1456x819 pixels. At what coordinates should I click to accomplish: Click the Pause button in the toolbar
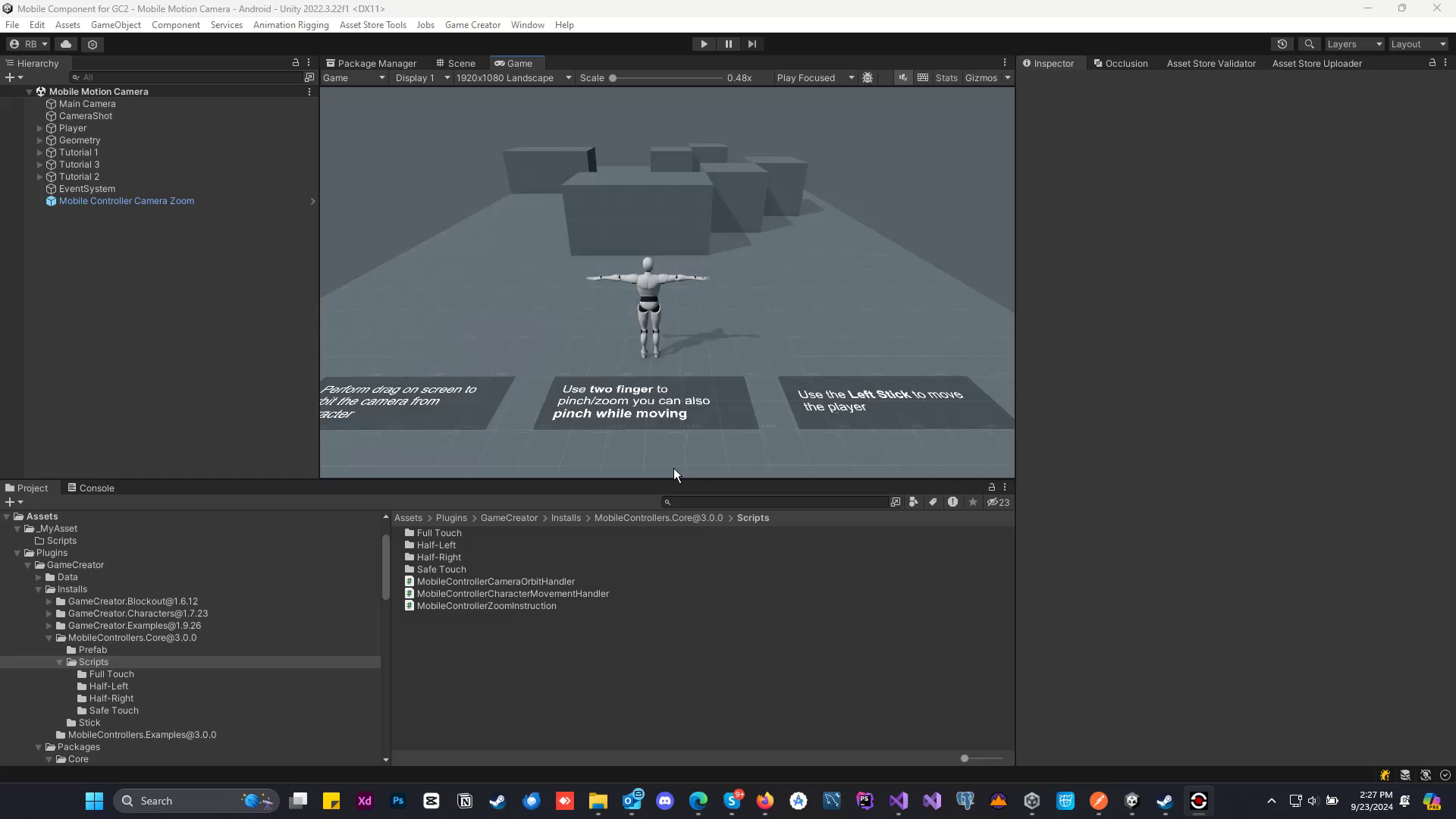click(x=728, y=44)
